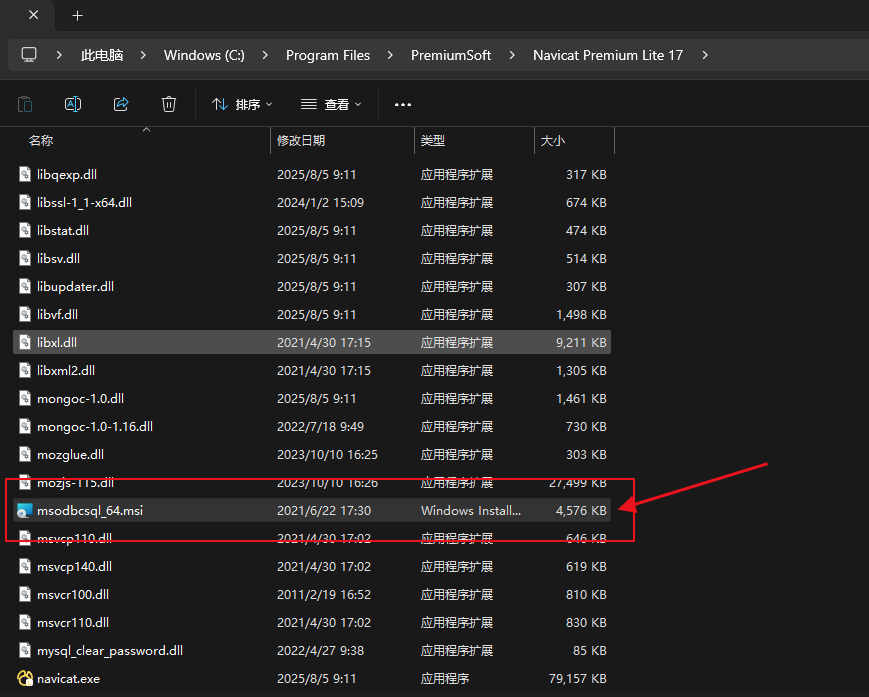Open the three-dot more options menu

403,104
